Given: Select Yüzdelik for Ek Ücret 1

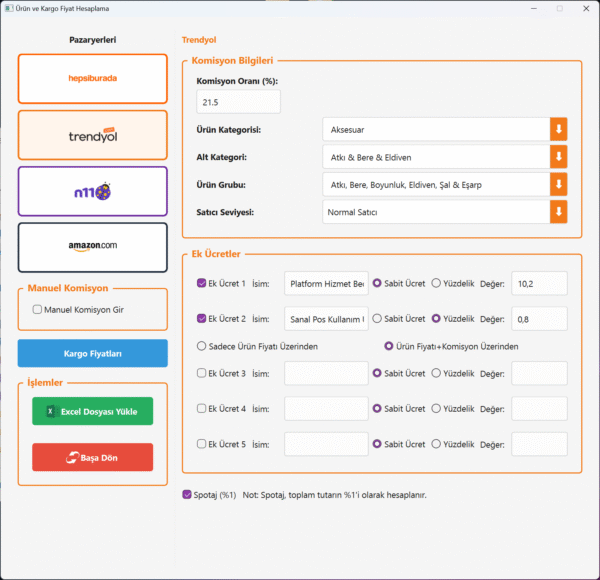Looking at the screenshot, I should coord(436,283).
